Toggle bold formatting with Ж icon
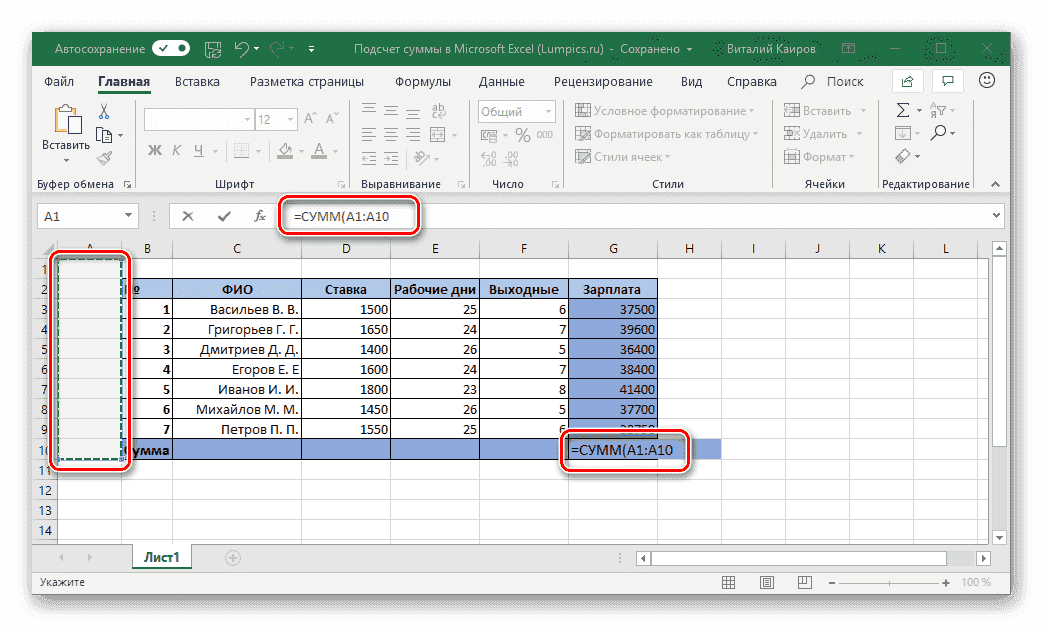Image resolution: width=1043 pixels, height=627 pixels. [154, 150]
